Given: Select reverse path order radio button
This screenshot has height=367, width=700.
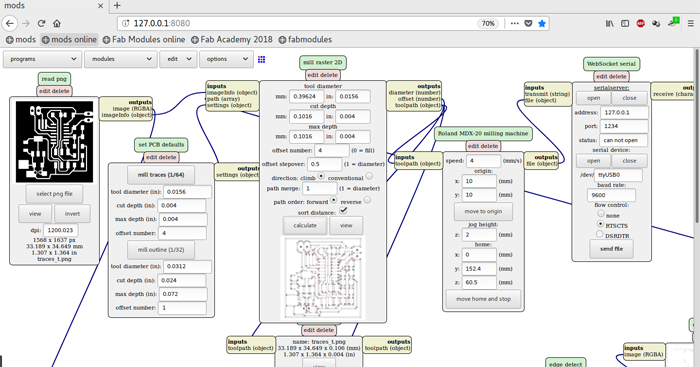Looking at the screenshot, I should click(x=367, y=200).
